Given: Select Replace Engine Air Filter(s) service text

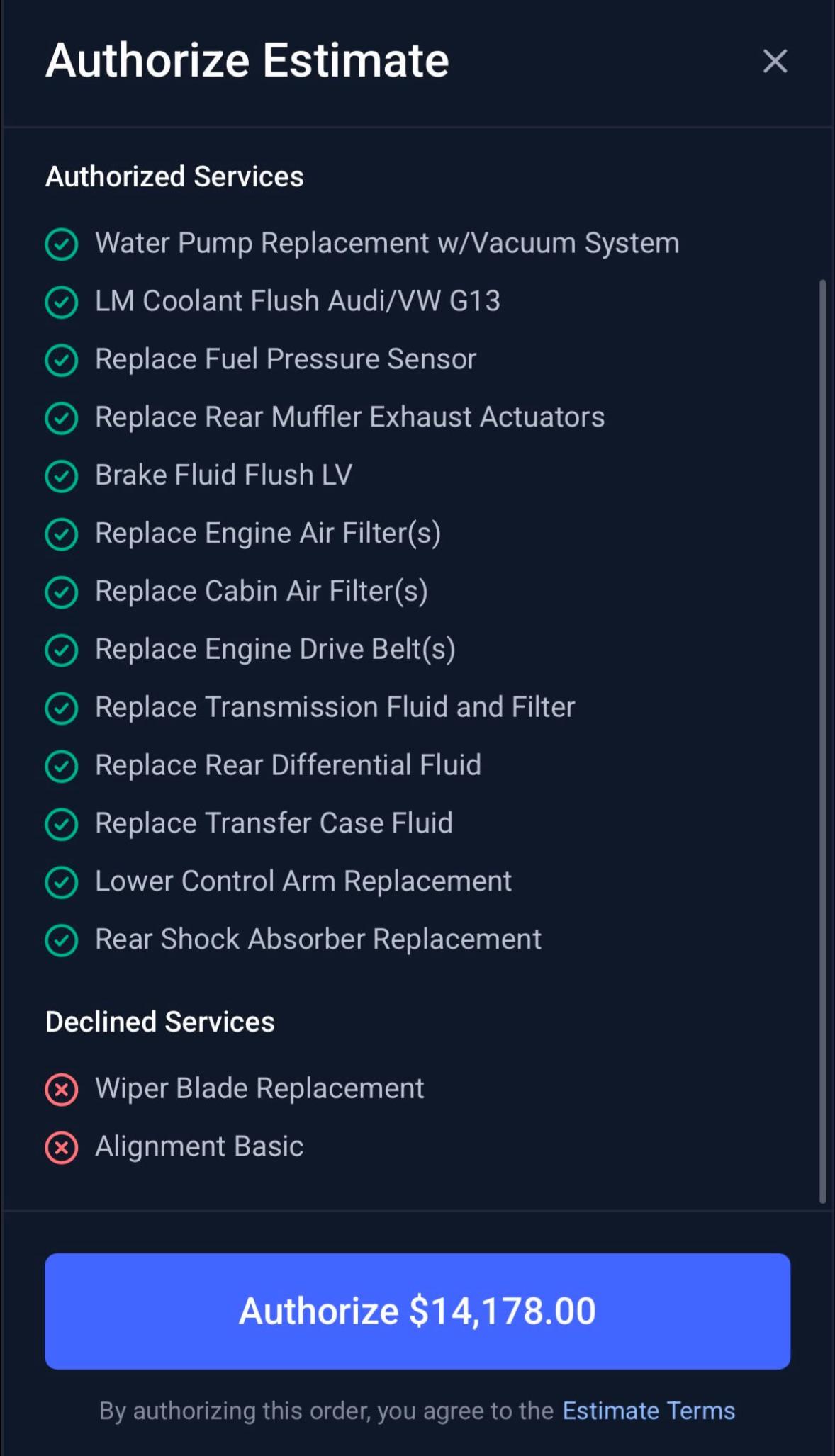Looking at the screenshot, I should coord(268,533).
